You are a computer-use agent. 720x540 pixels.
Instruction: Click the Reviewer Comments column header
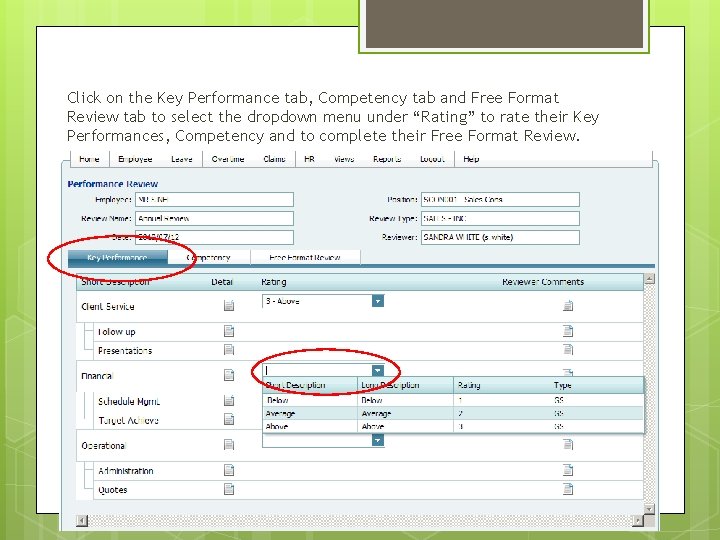click(543, 282)
